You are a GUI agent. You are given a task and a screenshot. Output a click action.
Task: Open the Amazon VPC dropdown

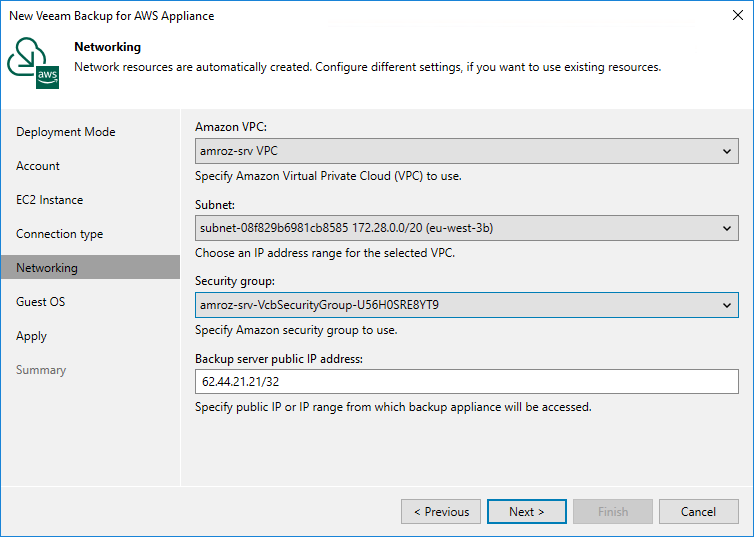466,152
